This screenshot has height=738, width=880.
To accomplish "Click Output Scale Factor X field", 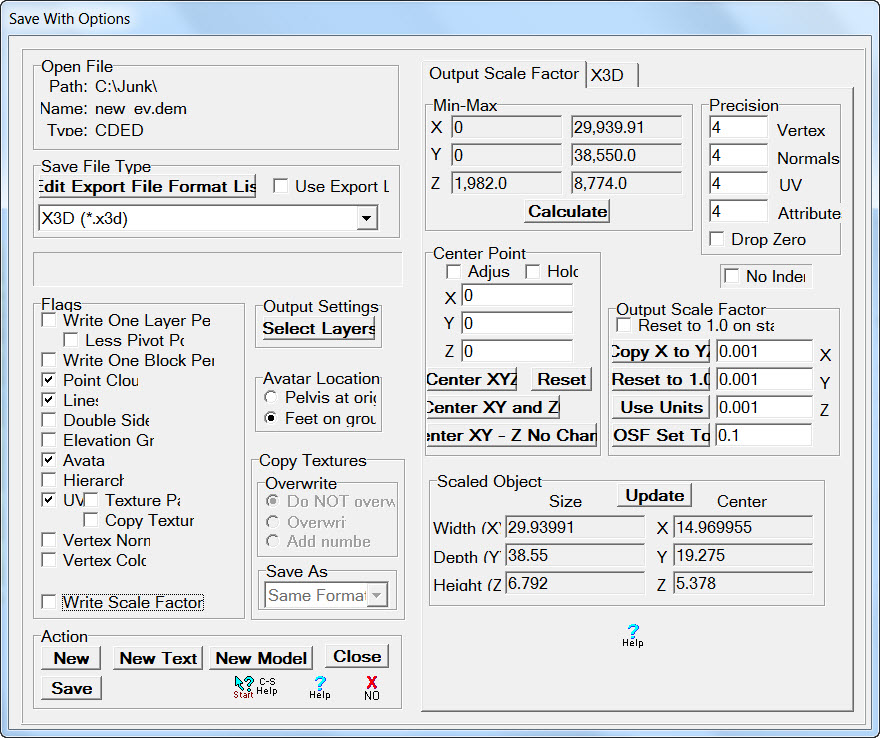I will [x=764, y=351].
